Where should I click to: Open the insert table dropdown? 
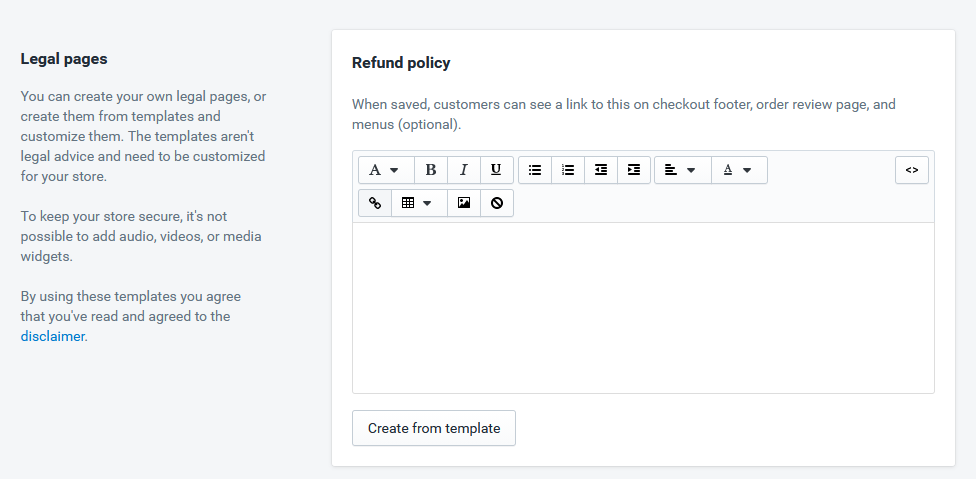point(419,203)
